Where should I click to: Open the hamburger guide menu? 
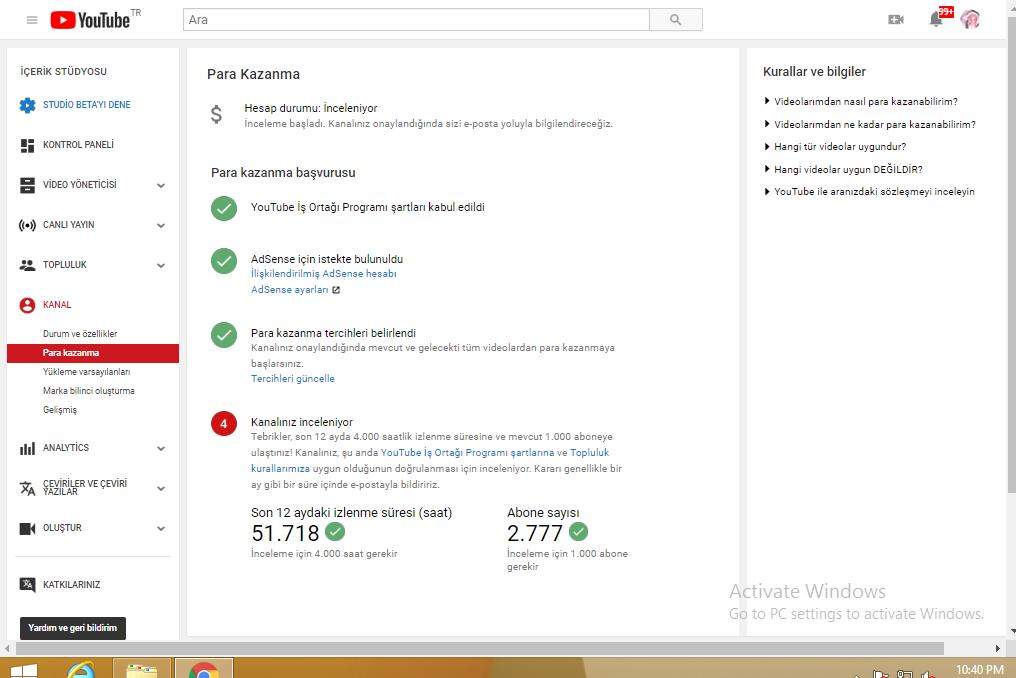pos(32,20)
